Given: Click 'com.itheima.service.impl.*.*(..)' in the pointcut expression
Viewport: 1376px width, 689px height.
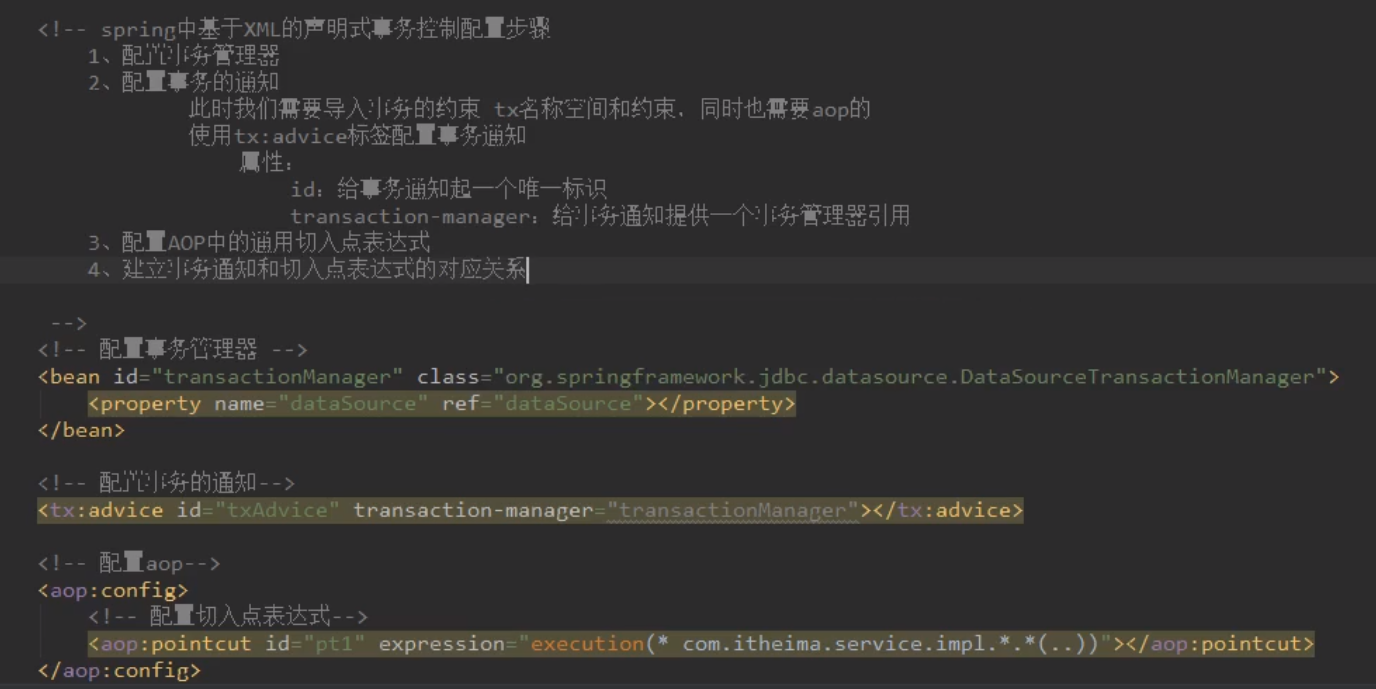Looking at the screenshot, I should (x=884, y=643).
